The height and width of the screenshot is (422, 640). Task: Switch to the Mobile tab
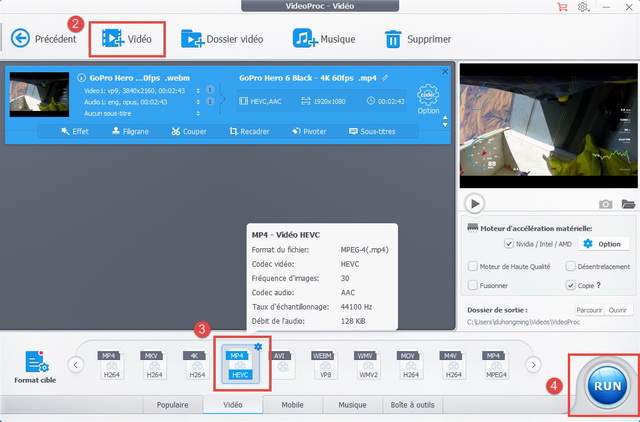(x=292, y=405)
